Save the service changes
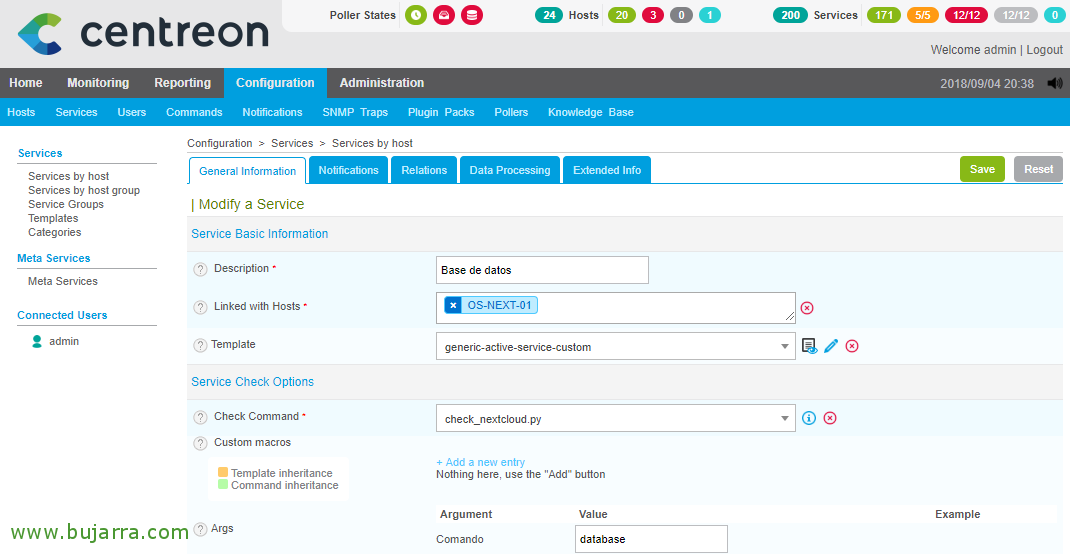The width and height of the screenshot is (1070, 554). tap(982, 169)
